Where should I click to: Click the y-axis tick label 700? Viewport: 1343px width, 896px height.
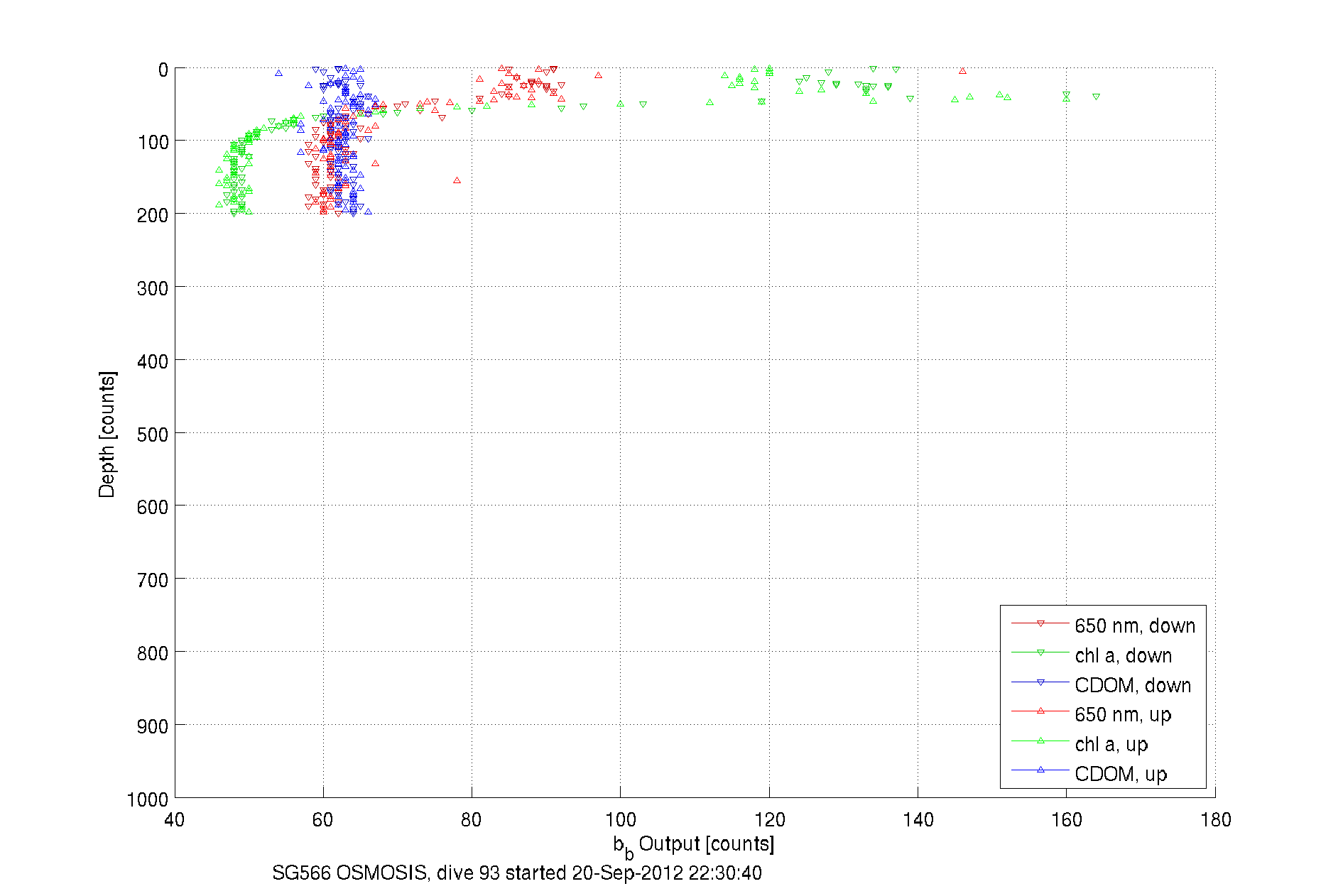tap(153, 580)
